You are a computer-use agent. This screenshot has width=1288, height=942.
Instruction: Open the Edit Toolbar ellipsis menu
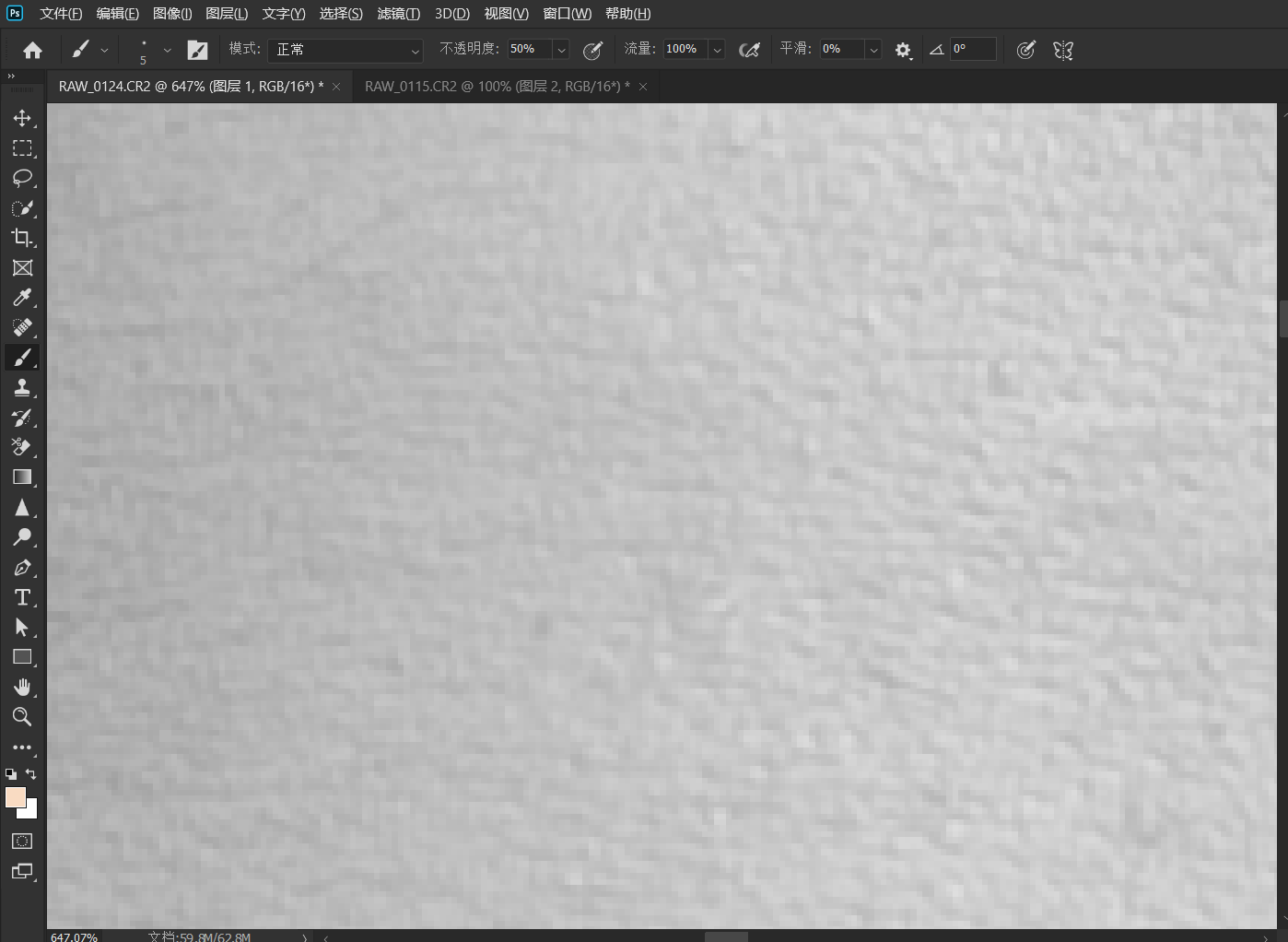22,748
